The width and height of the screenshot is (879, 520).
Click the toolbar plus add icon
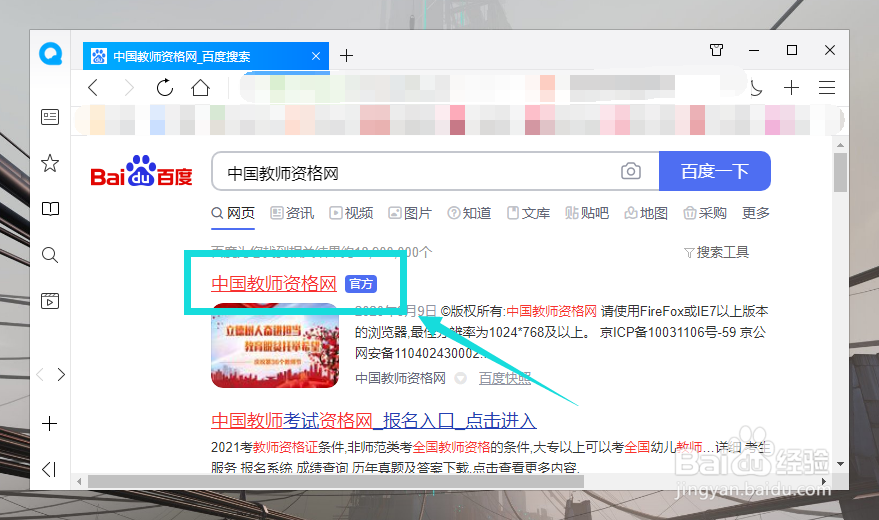791,87
